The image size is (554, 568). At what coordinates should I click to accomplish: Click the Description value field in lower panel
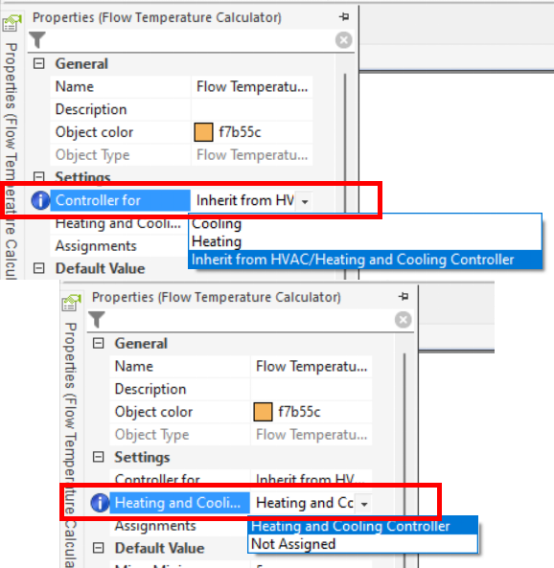coord(311,389)
